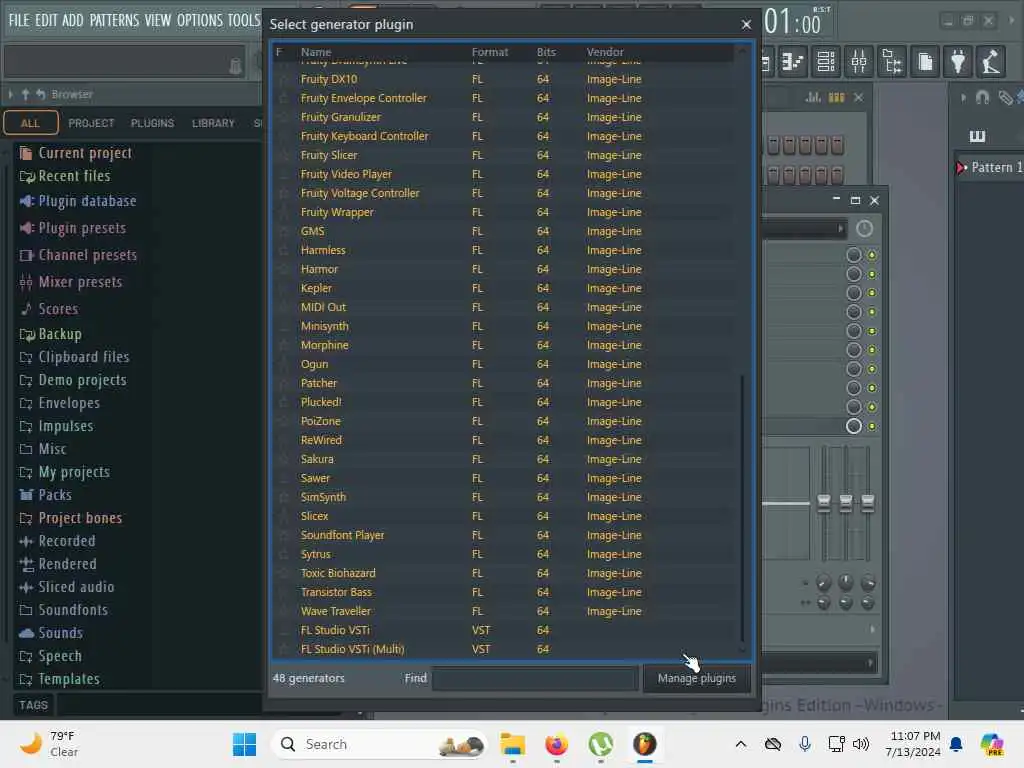Viewport: 1024px width, 768px height.
Task: Click the Manage plugins button
Action: (x=697, y=679)
